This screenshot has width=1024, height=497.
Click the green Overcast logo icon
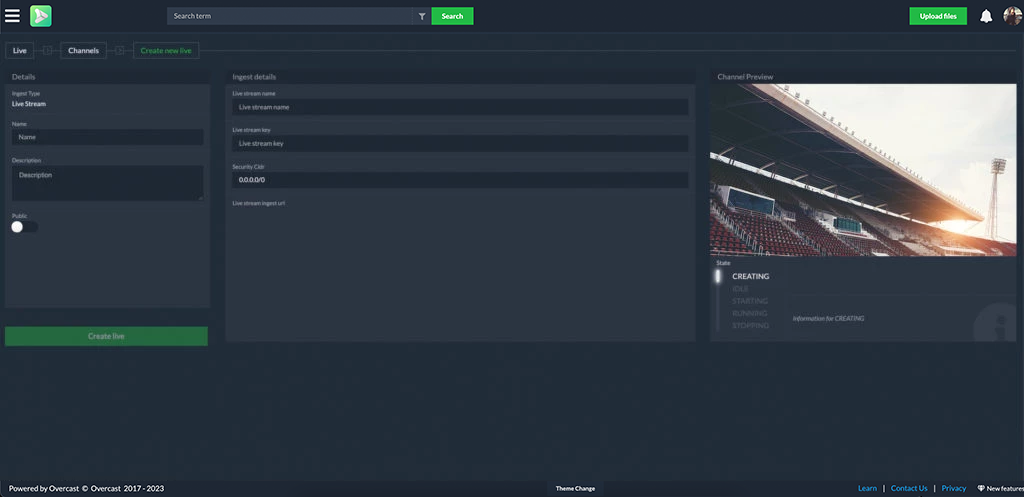(x=40, y=16)
